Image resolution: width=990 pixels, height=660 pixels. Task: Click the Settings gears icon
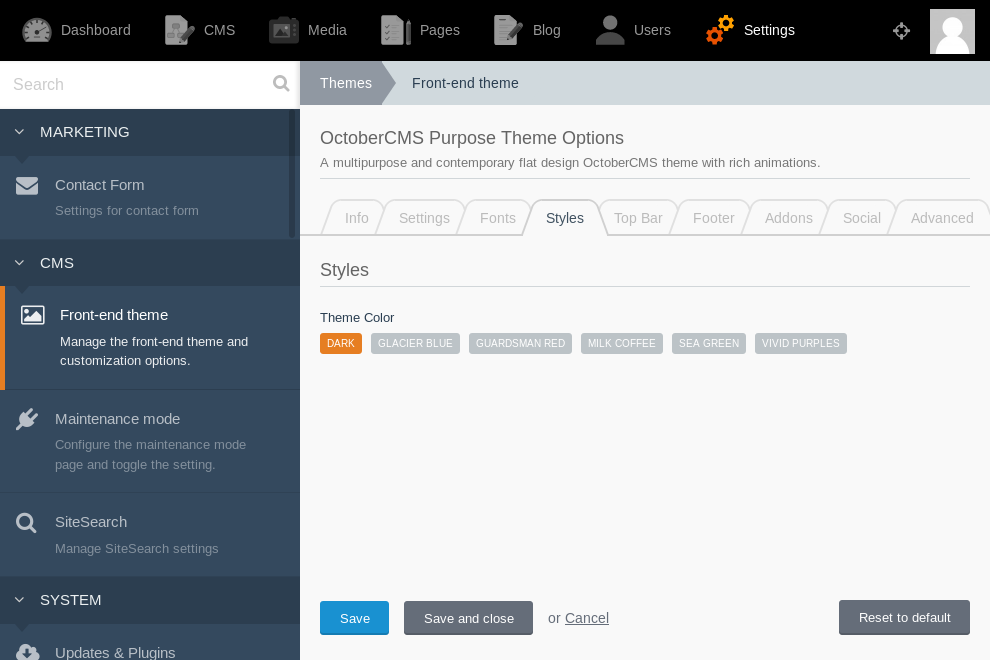[x=720, y=30]
